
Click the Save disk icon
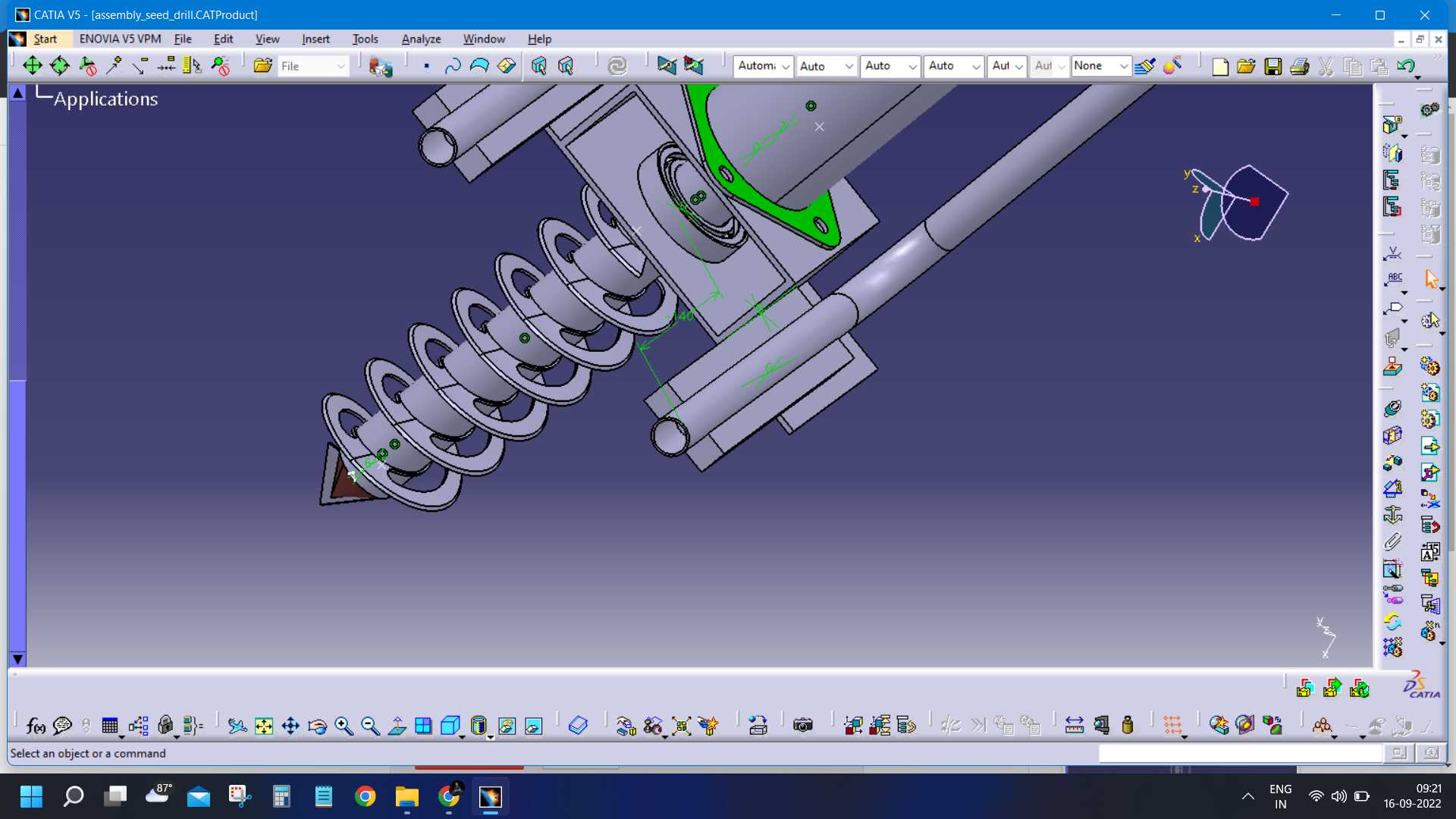(x=1273, y=67)
